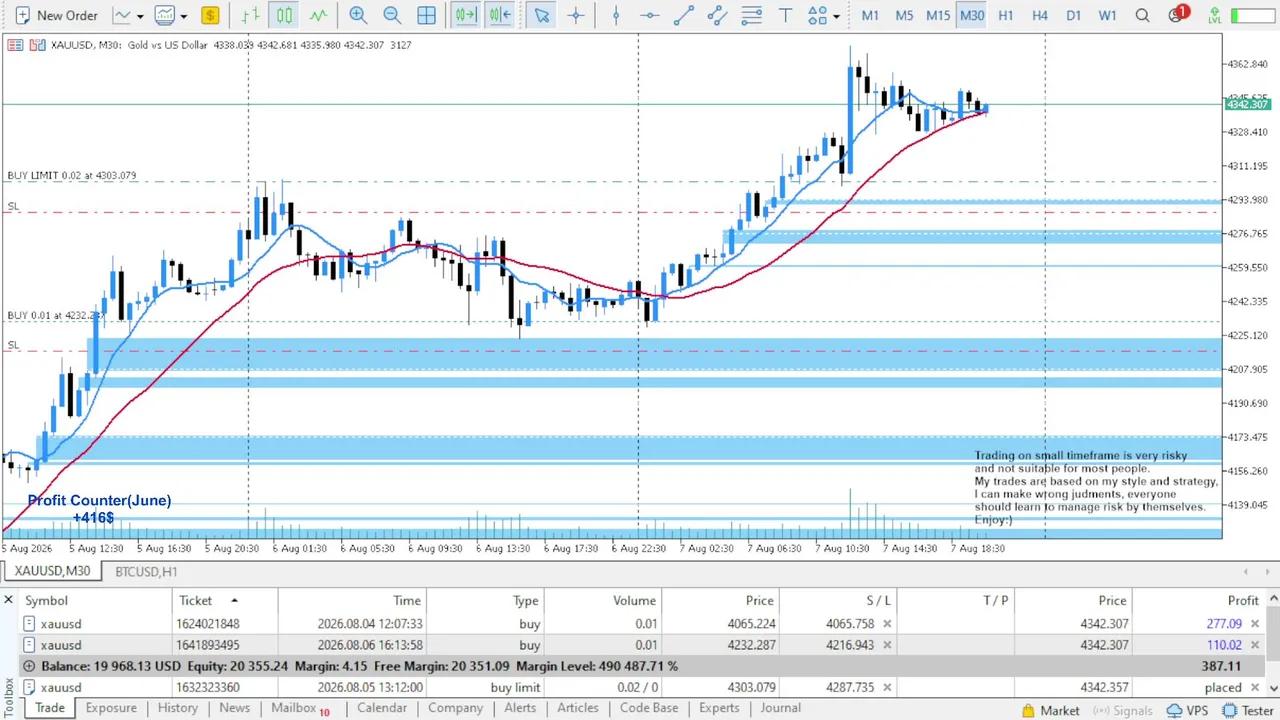1280x720 pixels.
Task: Switch chart to candlestick style
Action: (x=285, y=15)
